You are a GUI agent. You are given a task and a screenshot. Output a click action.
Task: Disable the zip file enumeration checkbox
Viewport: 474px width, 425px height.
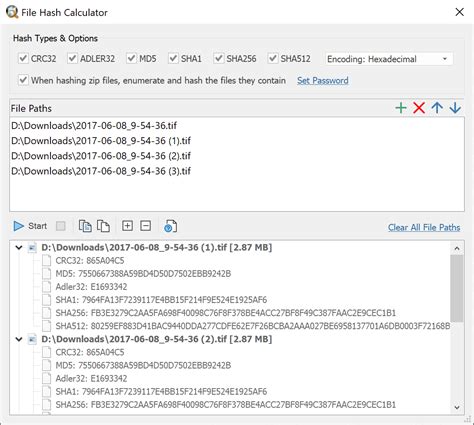coord(23,80)
